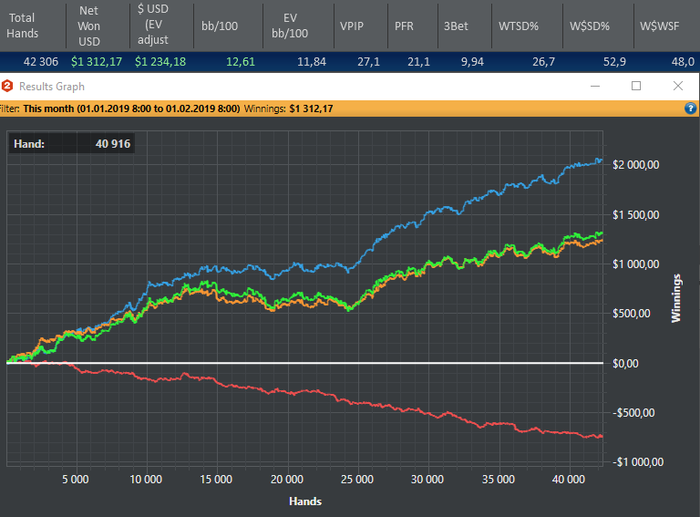Select the 21,1 PFR value
The width and height of the screenshot is (700, 517).
(x=419, y=62)
